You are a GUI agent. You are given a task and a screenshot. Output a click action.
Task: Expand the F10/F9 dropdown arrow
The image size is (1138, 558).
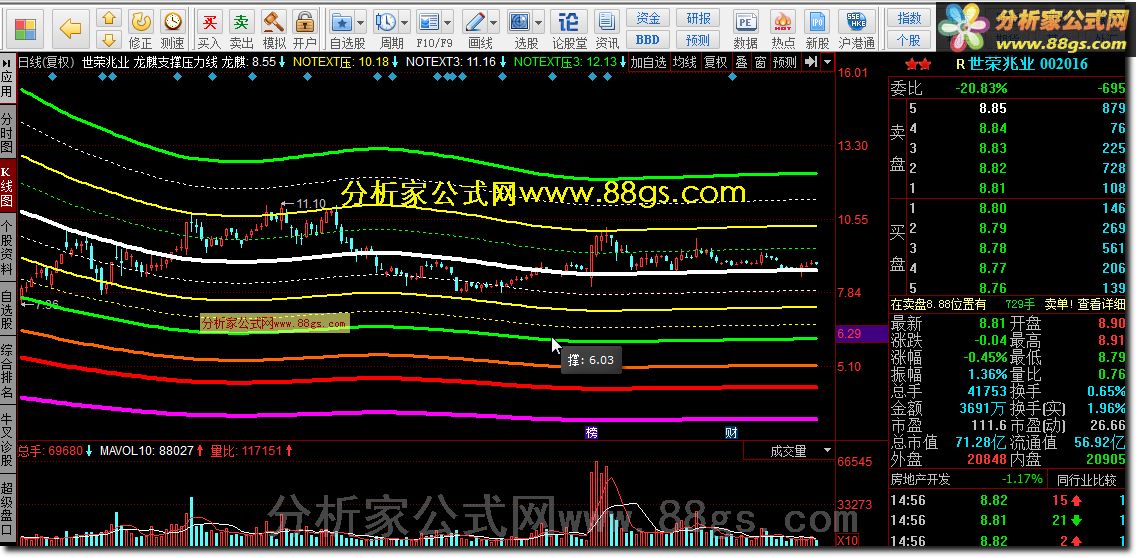pyautogui.click(x=449, y=22)
